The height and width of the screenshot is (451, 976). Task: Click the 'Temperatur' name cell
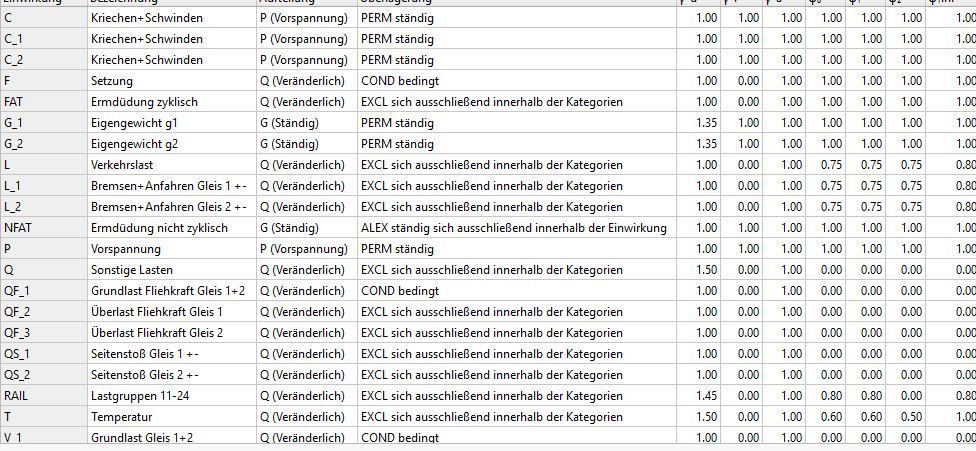pyautogui.click(x=172, y=417)
